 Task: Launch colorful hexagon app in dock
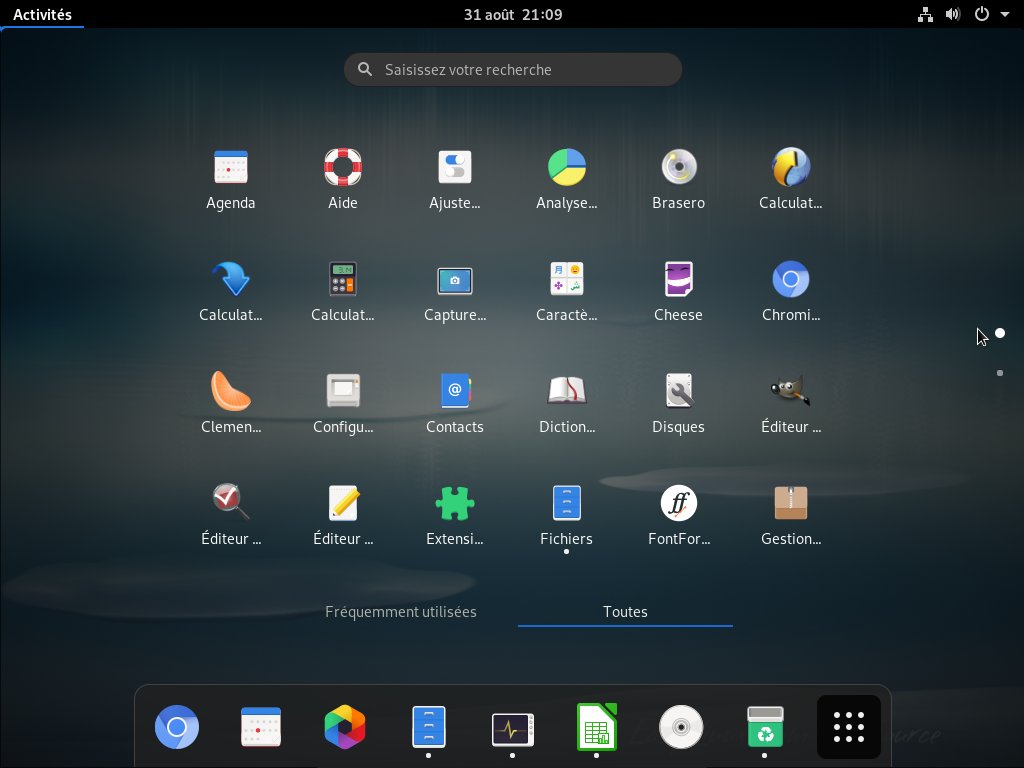pyautogui.click(x=345, y=727)
